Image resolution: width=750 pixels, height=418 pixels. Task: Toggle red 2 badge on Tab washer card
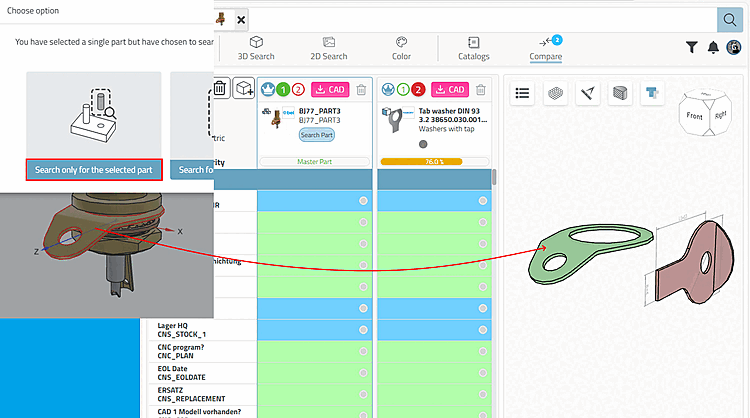coord(418,89)
